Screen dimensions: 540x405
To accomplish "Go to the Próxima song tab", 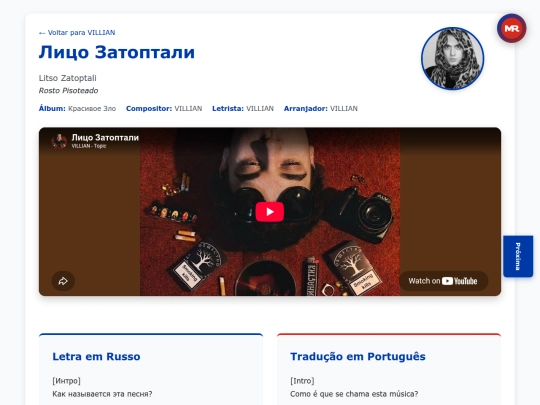I will 518,256.
